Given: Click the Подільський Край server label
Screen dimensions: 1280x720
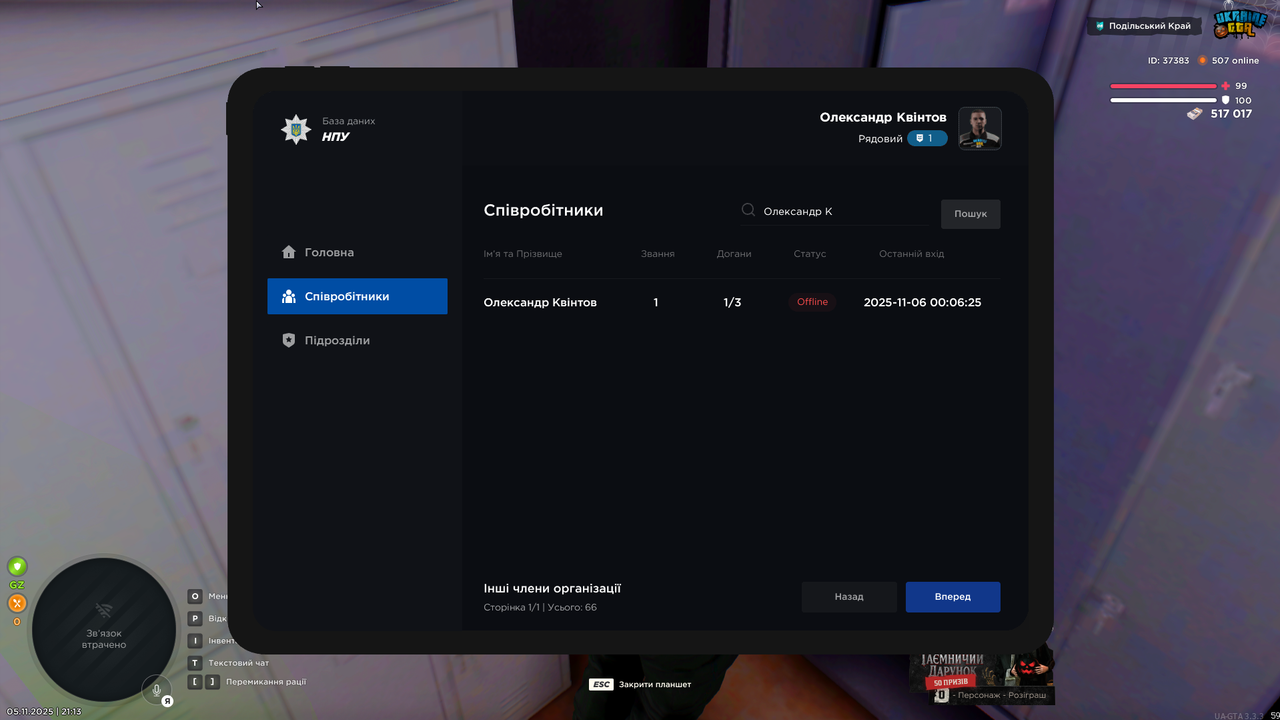Looking at the screenshot, I should point(1144,26).
